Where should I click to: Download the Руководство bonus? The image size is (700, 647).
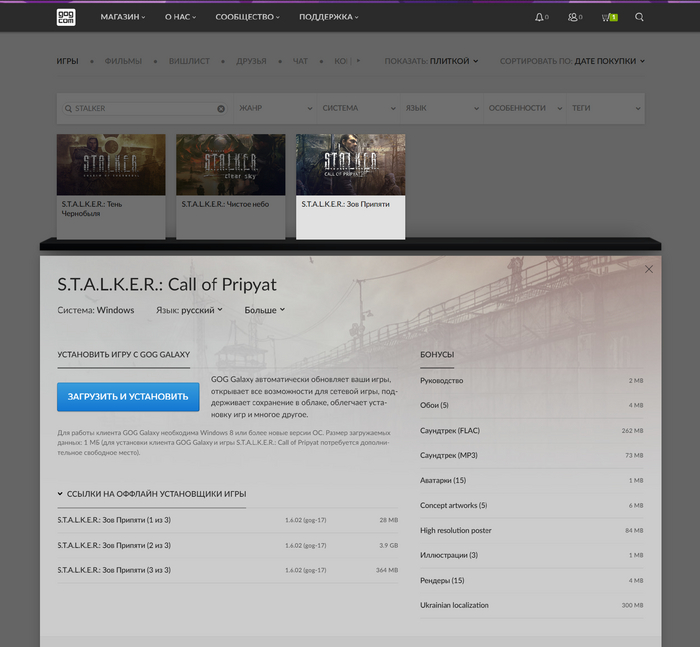point(532,380)
